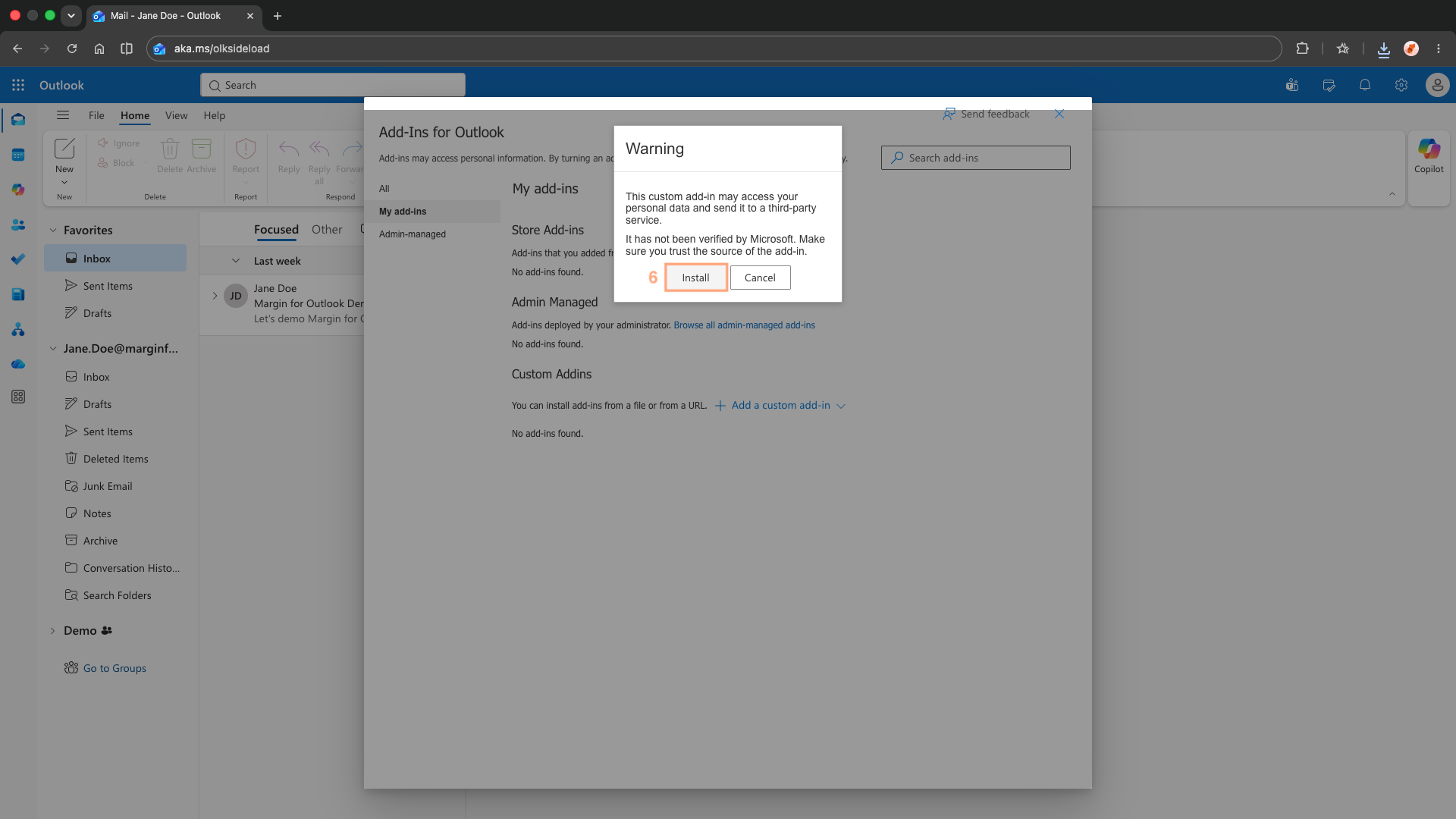
Task: Open Browse all admin-managed add-ins link
Action: tap(744, 325)
